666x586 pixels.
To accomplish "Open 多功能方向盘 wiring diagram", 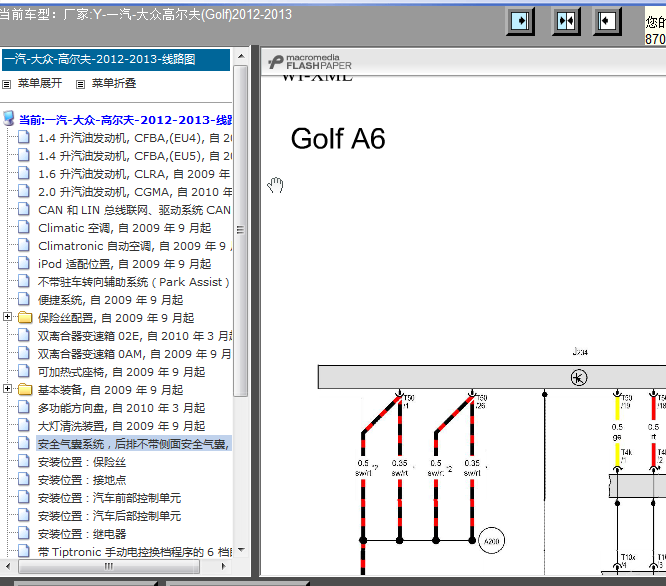I will [x=121, y=408].
